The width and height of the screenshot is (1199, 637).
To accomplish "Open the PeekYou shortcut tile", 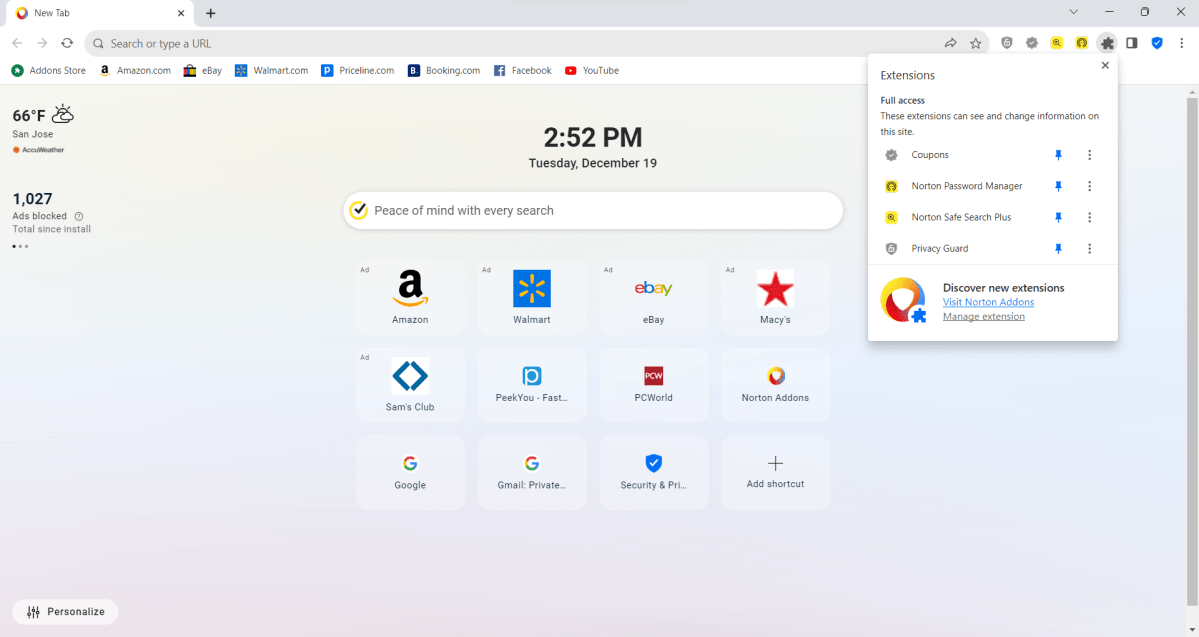I will point(531,385).
